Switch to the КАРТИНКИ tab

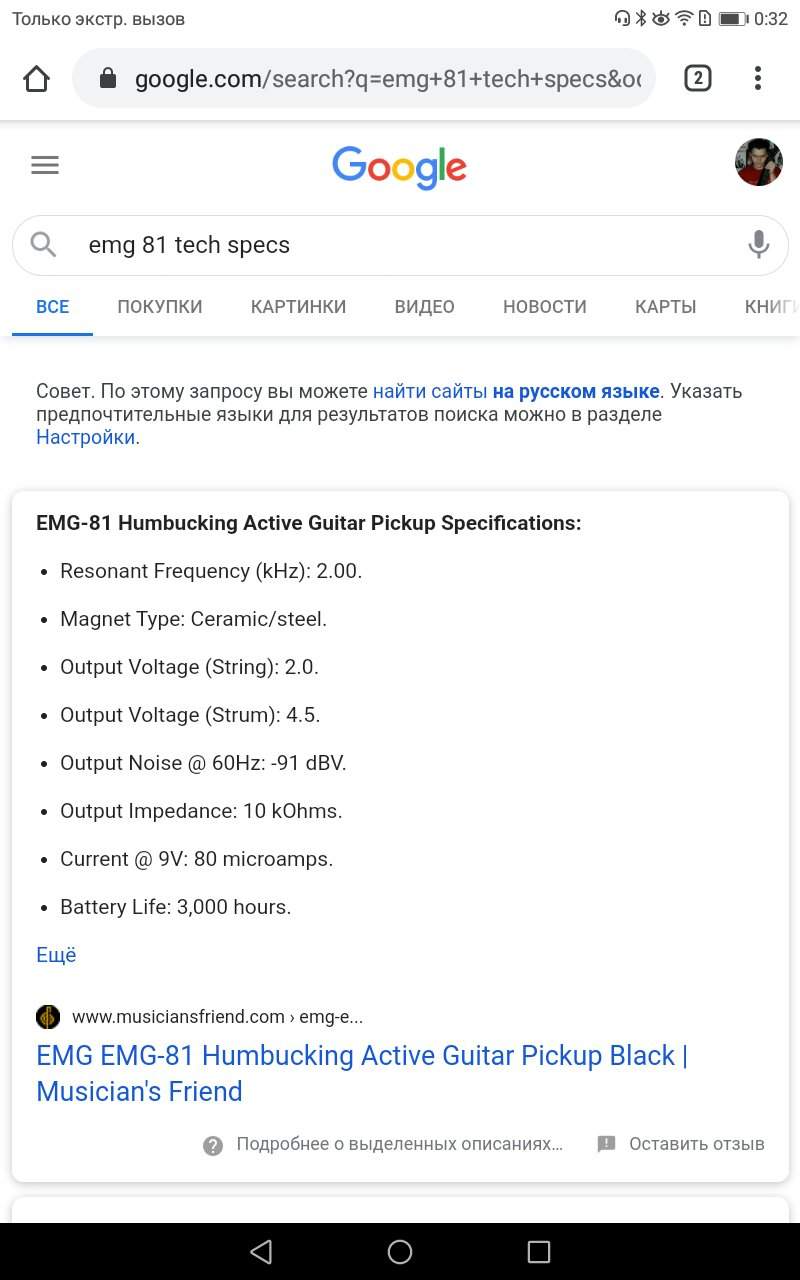(x=298, y=307)
